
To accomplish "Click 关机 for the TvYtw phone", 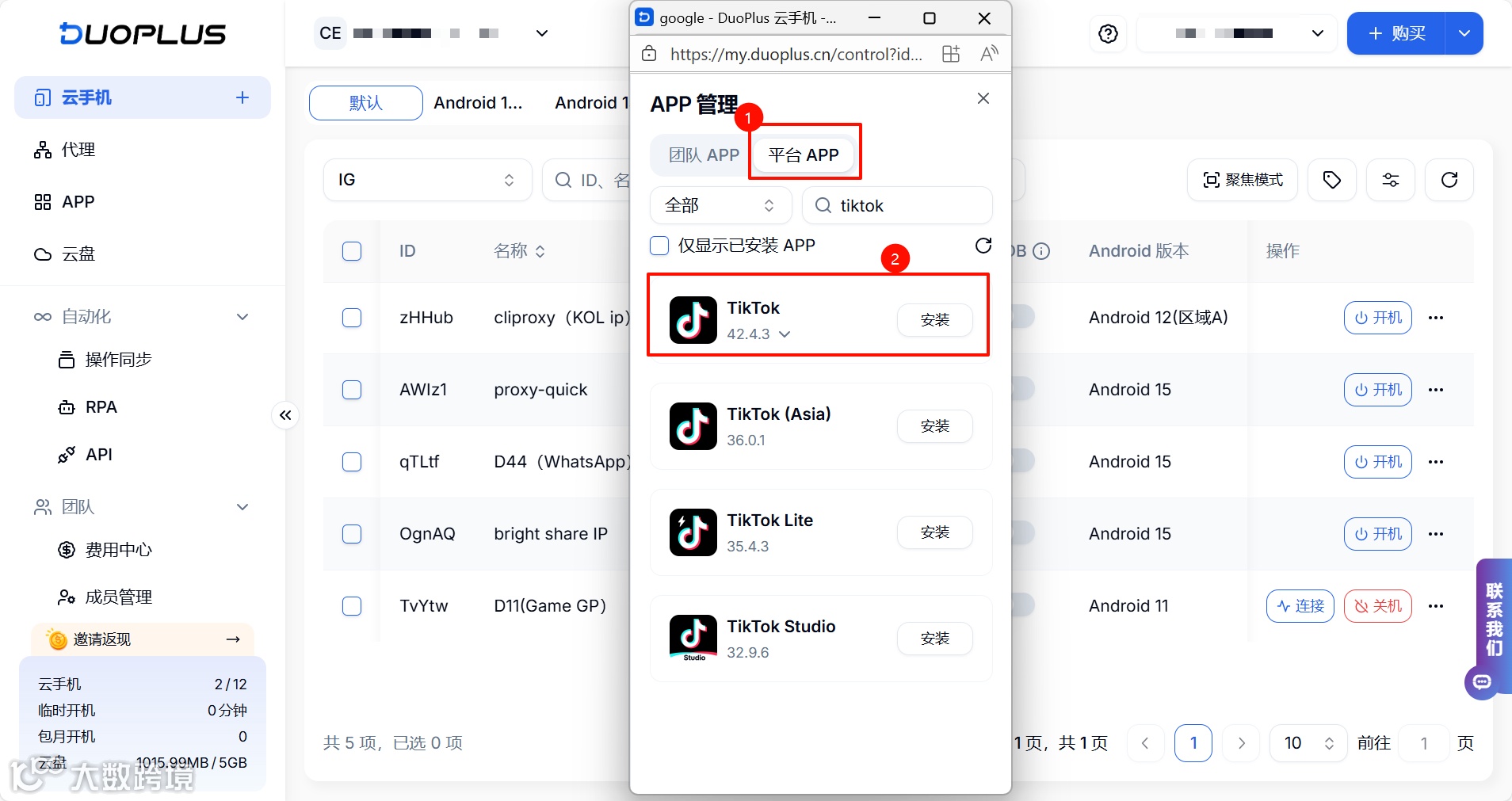I will [1378, 606].
